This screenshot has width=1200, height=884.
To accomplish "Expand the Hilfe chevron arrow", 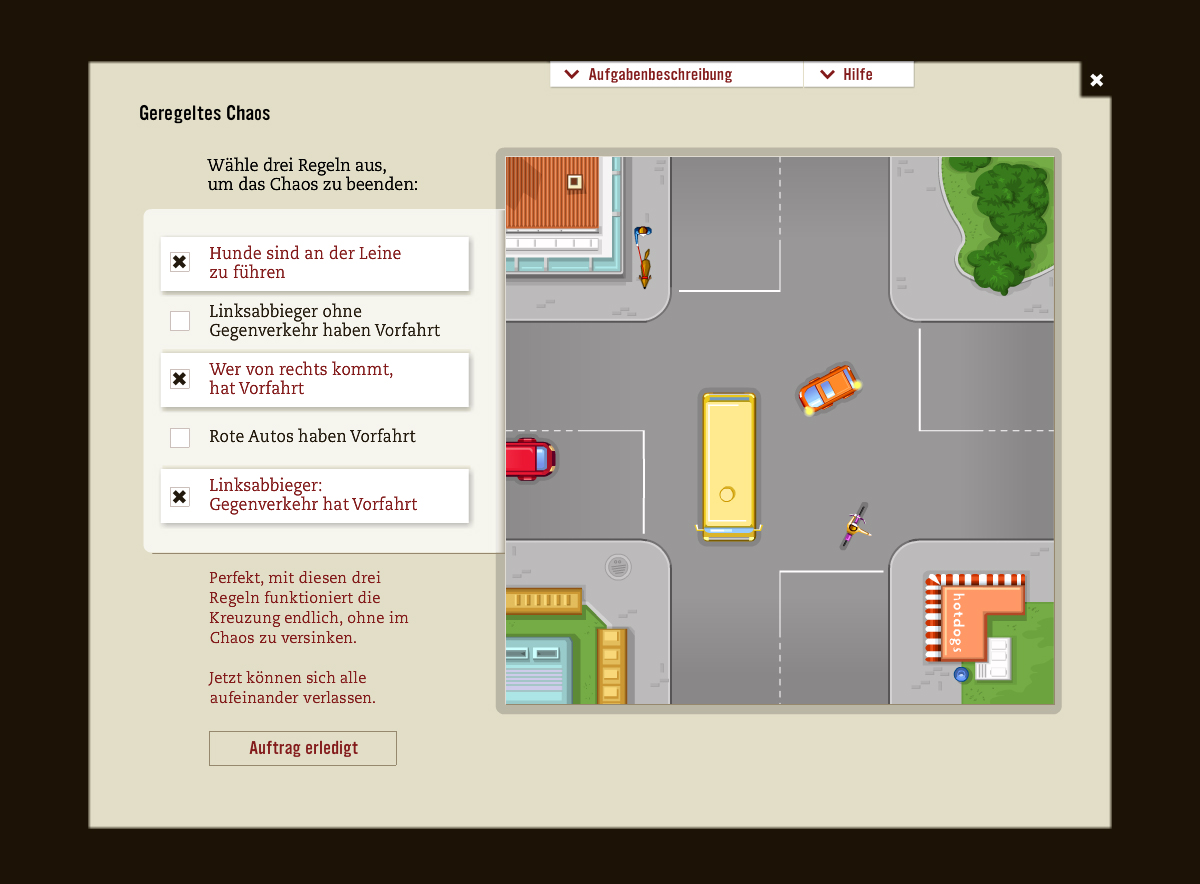I will click(827, 75).
